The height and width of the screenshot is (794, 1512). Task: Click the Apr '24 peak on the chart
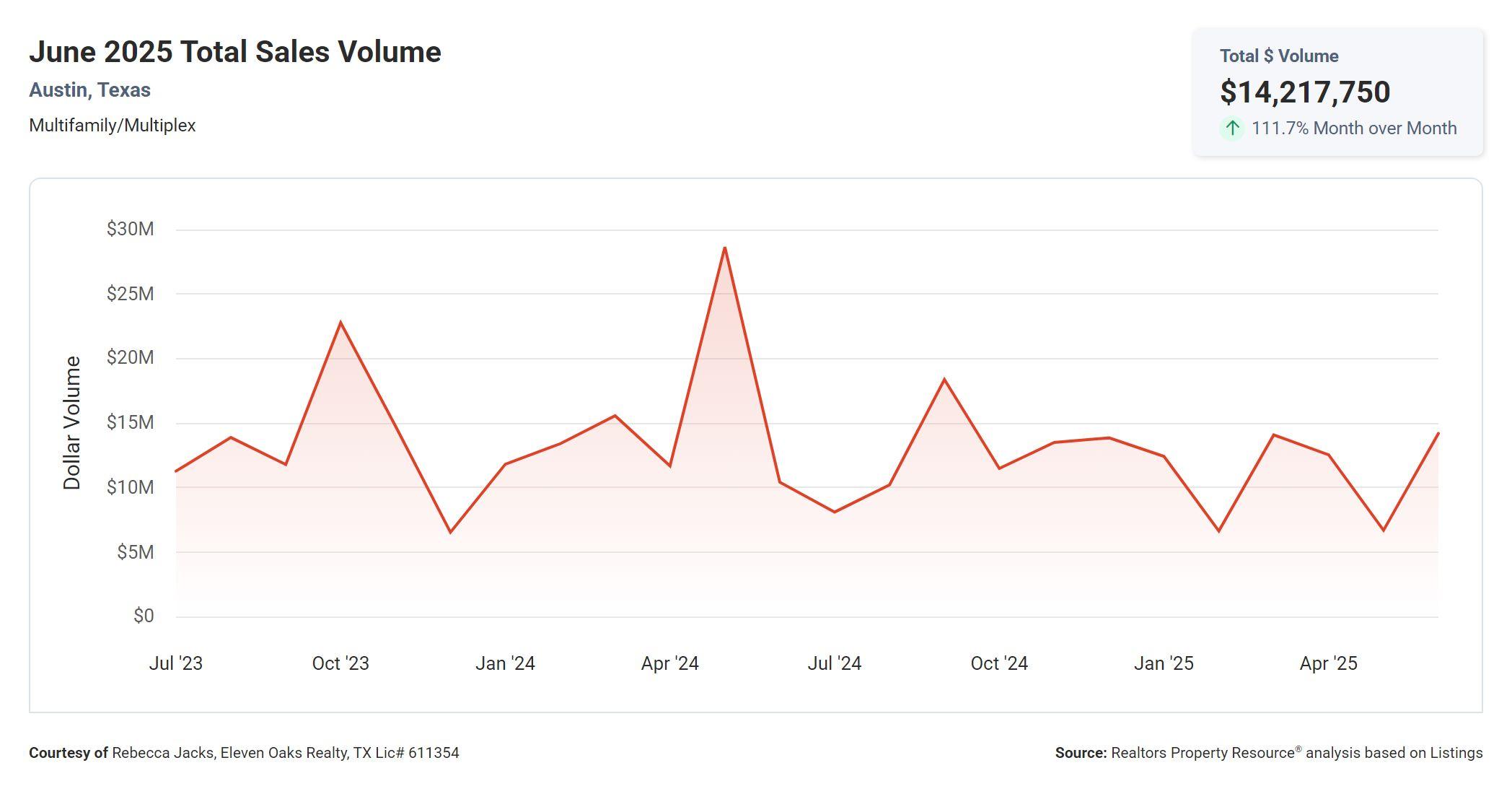(724, 248)
